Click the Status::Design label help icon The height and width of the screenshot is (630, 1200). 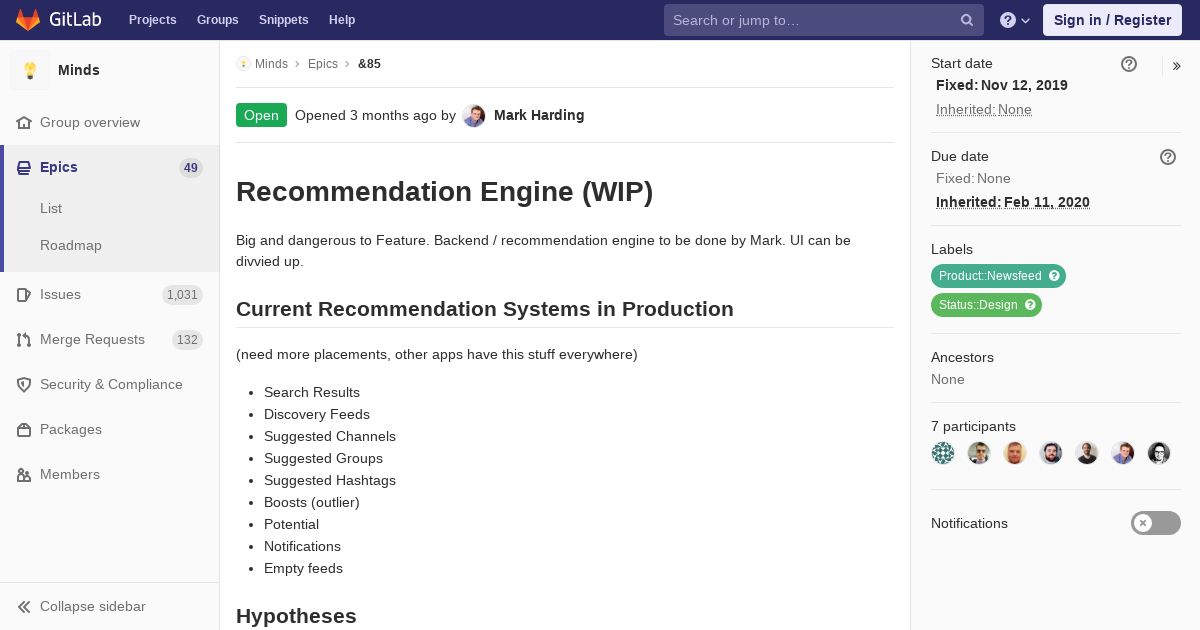point(1030,305)
